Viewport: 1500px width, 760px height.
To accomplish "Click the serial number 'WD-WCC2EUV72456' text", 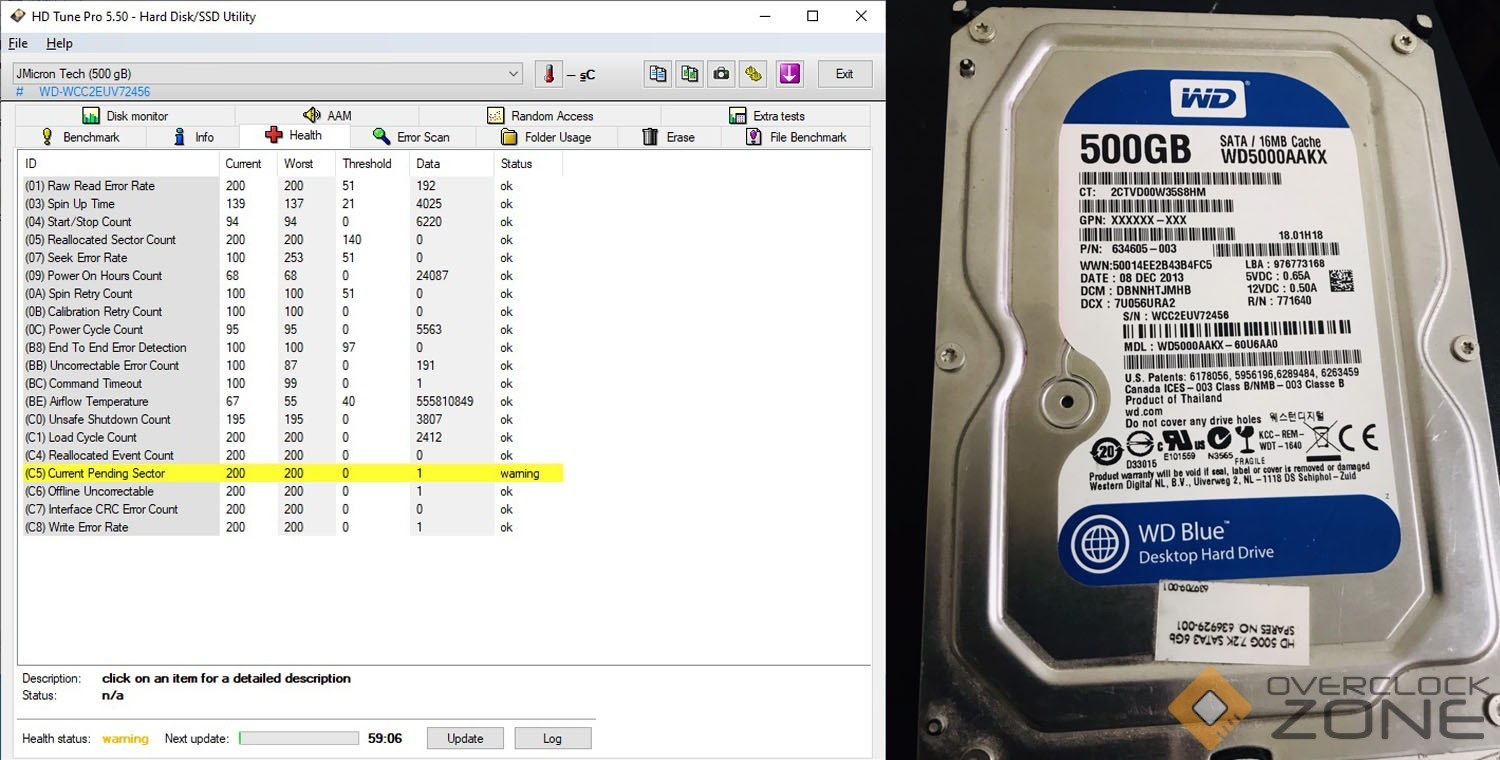I will tap(95, 92).
